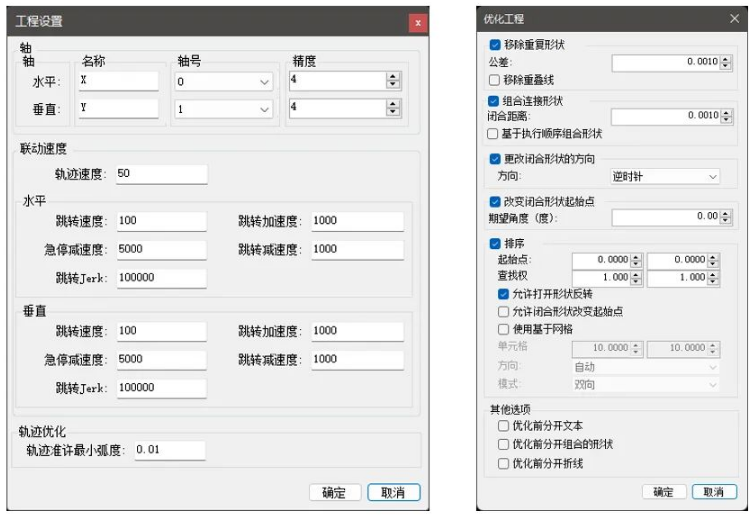Open the horizontal axis number dropdown
751x517 pixels.
point(264,83)
